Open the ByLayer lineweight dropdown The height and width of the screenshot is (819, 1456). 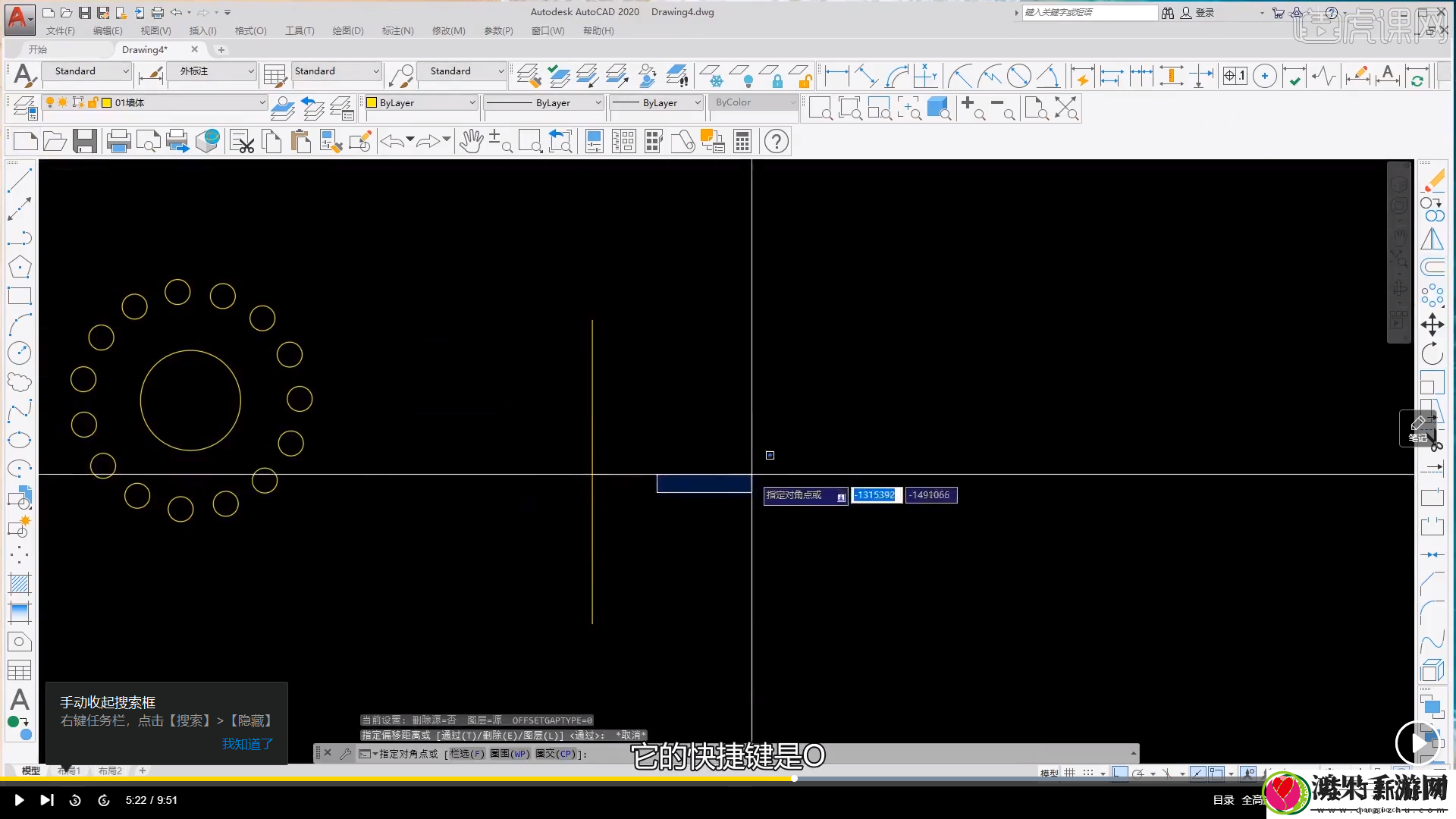pyautogui.click(x=657, y=102)
